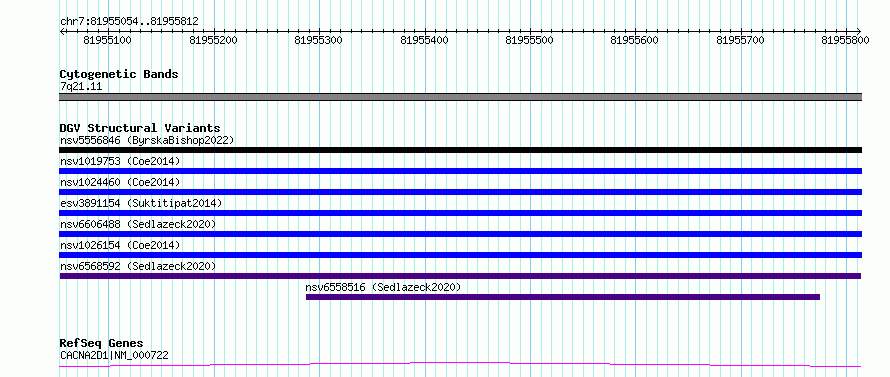Viewport: 890px width, 377px height.
Task: Open variant nsv5556846 (ByrskaBishop2022) label
Action: click(x=147, y=140)
